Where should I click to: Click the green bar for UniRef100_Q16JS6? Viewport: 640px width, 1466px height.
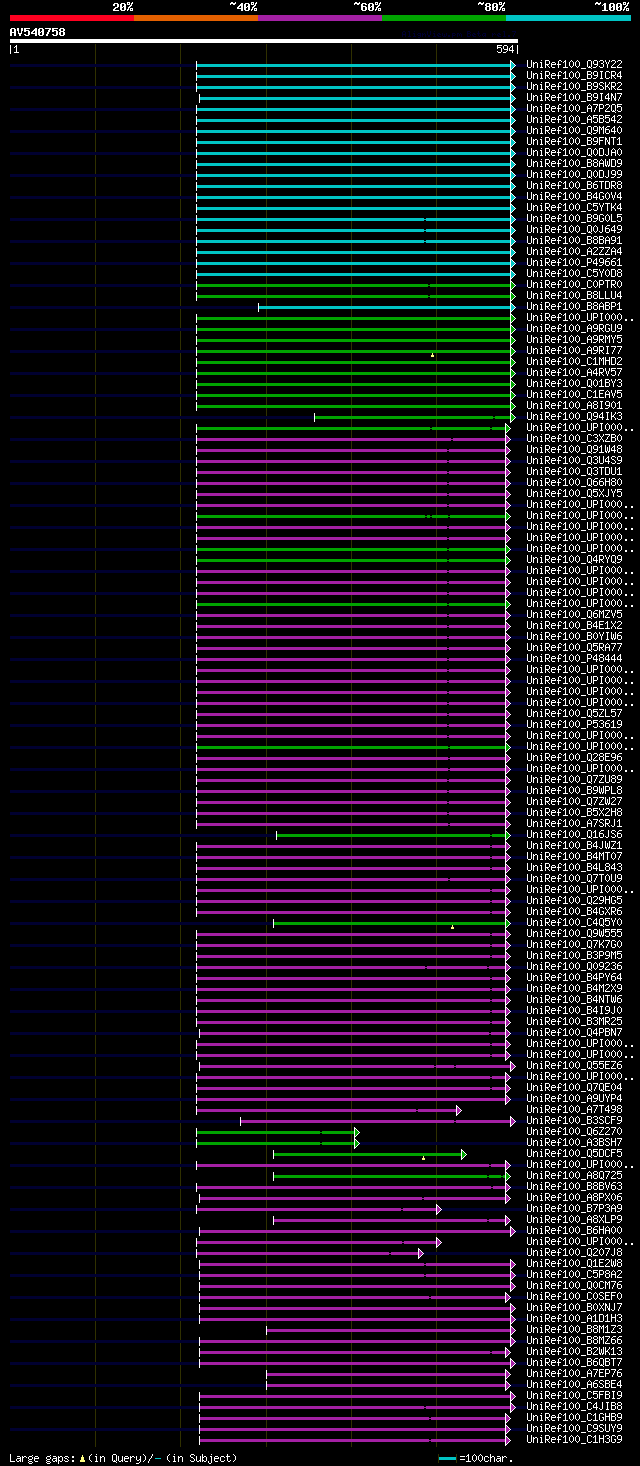391,835
